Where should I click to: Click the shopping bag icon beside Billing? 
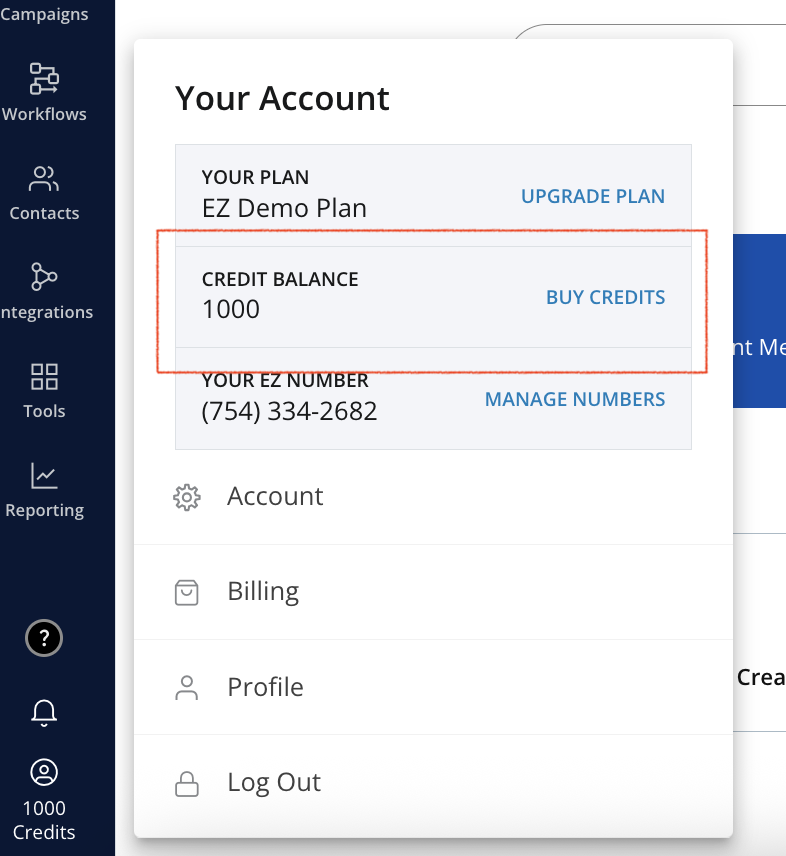(187, 592)
